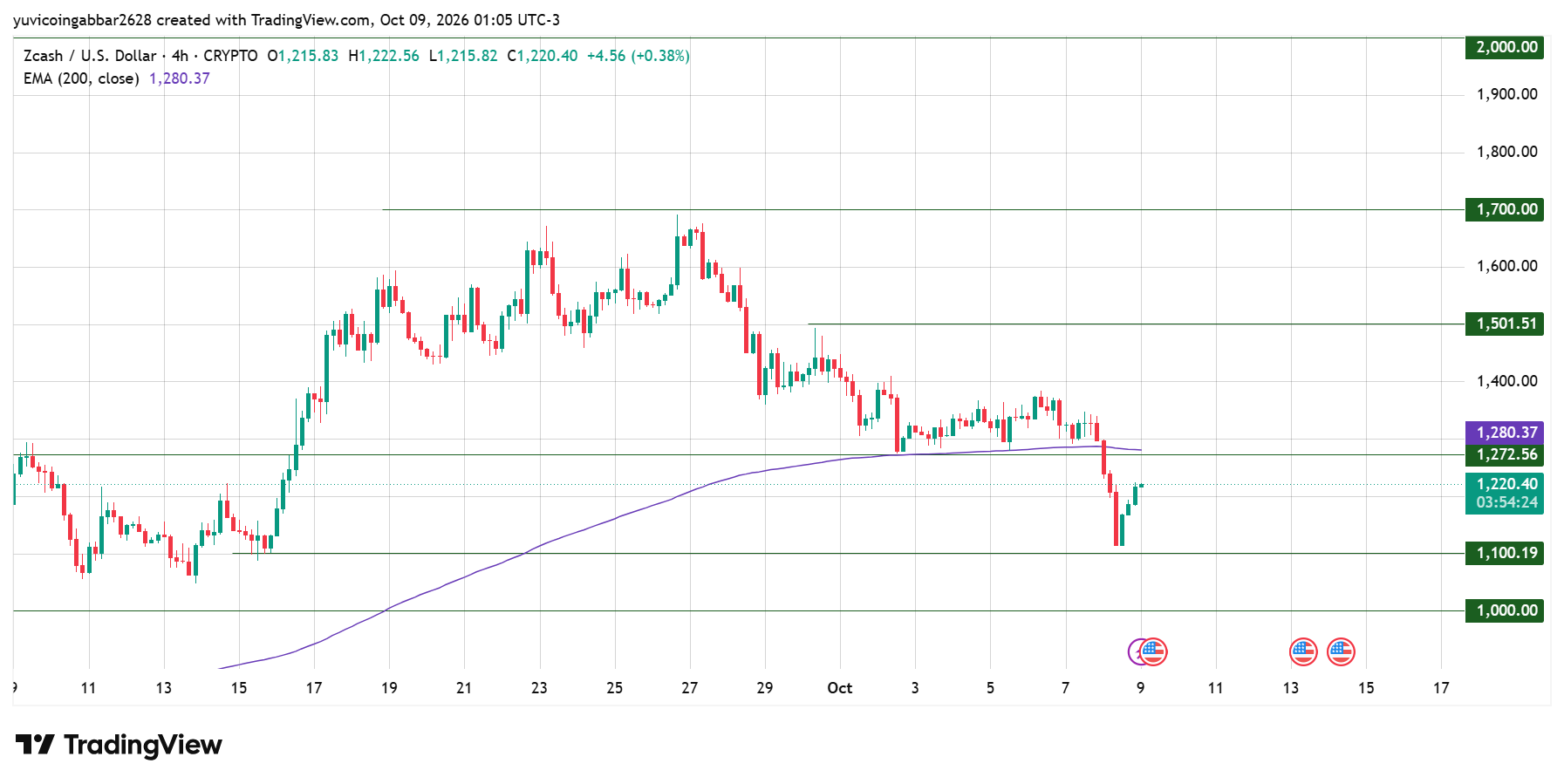The height and width of the screenshot is (784, 1564).
Task: Click the 1,800.00 price axis tick
Action: (1506, 152)
